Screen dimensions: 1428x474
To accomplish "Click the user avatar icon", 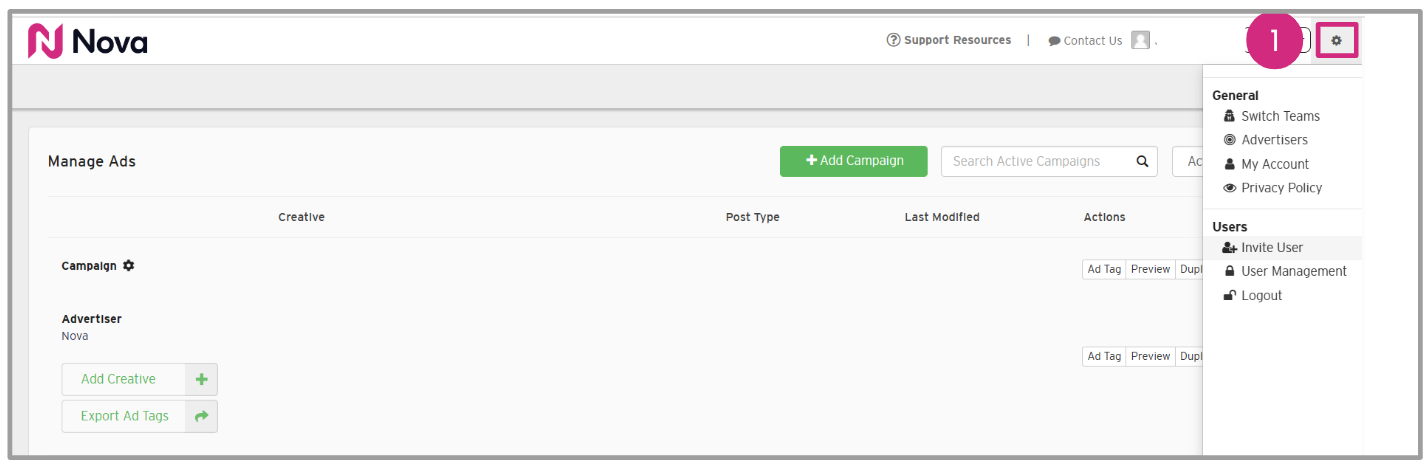I will point(1140,41).
